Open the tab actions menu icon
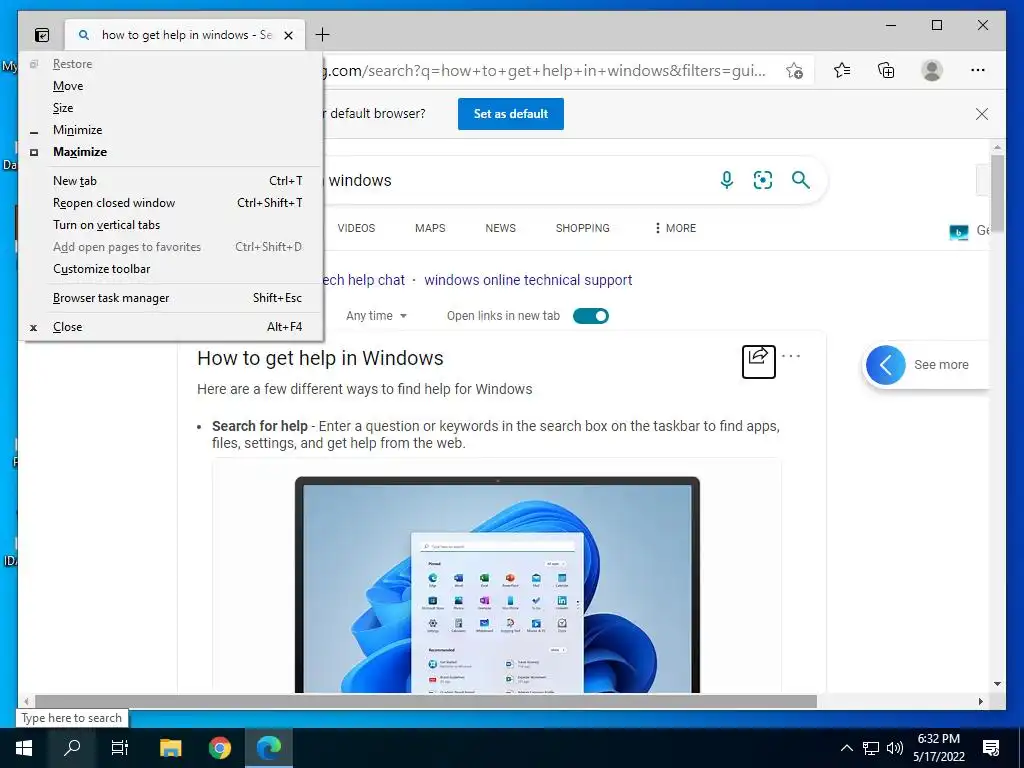The width and height of the screenshot is (1024, 768). [x=42, y=35]
